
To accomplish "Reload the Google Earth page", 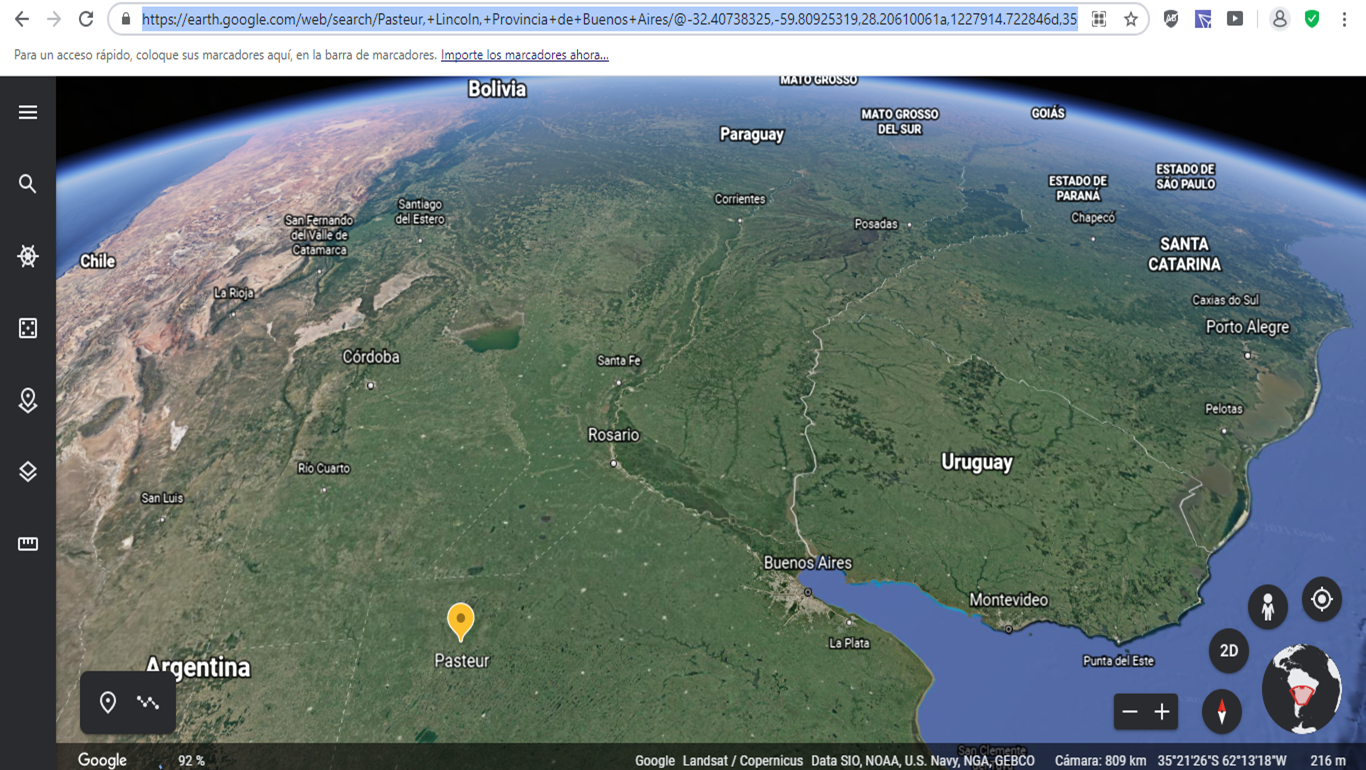I will [86, 19].
